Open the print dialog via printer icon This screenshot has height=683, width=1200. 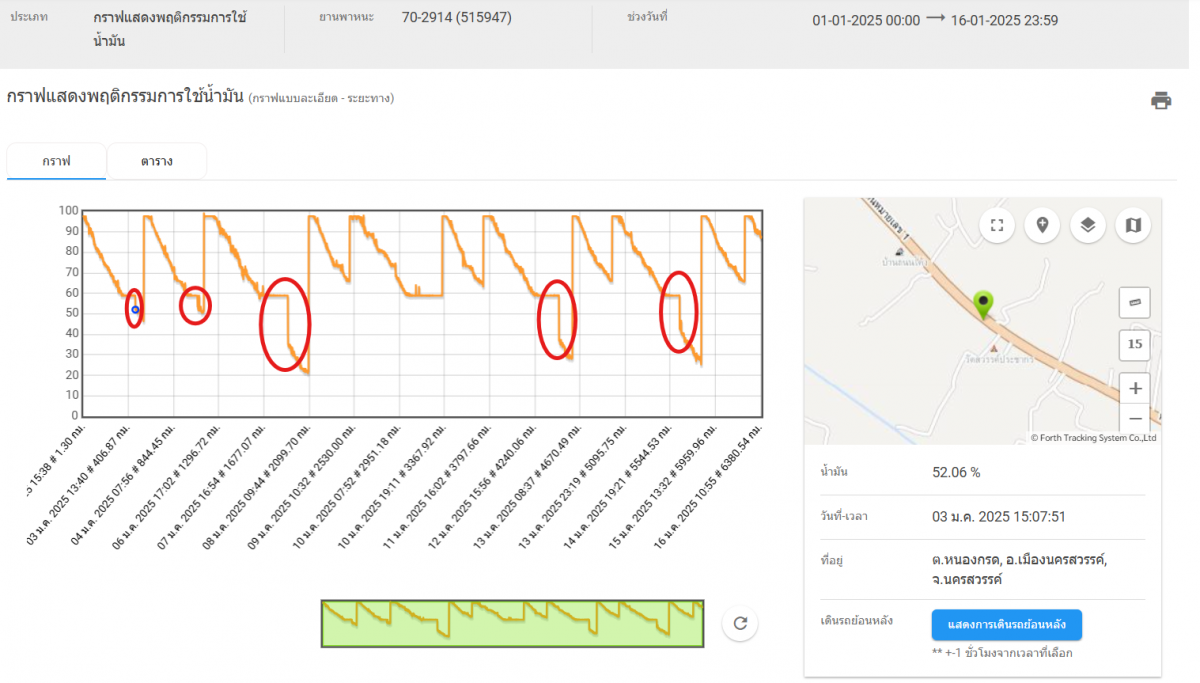click(x=1160, y=100)
